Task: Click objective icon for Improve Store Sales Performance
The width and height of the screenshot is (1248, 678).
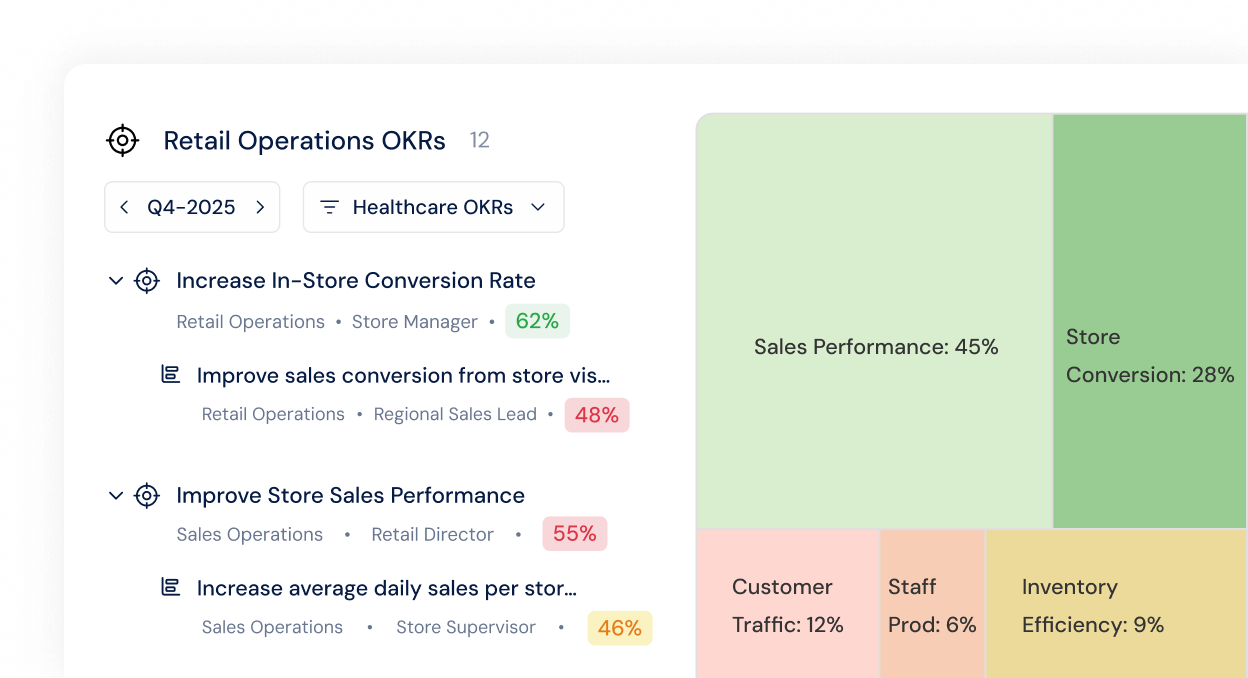Action: click(147, 496)
